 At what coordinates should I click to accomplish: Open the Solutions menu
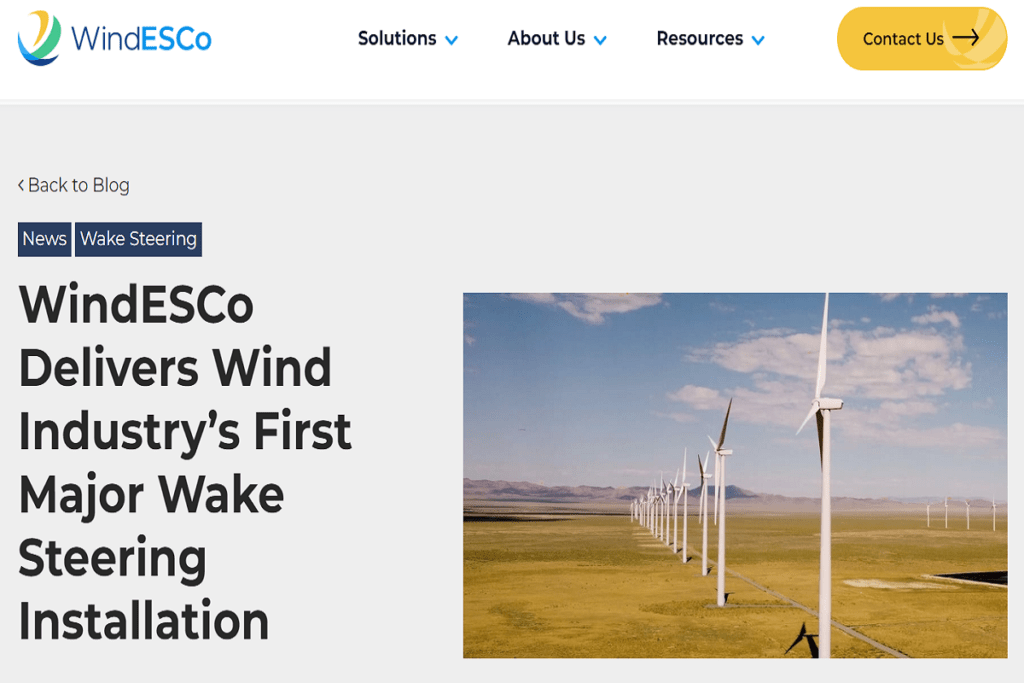coord(397,39)
